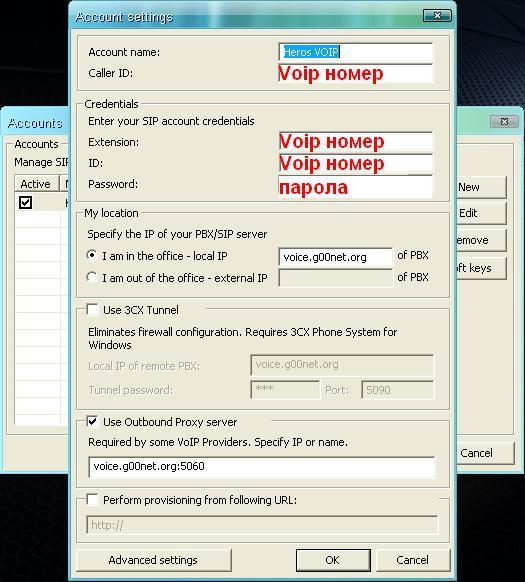This screenshot has width=525, height=582.
Task: Click the empty external IP of PBX field
Action: (335, 278)
